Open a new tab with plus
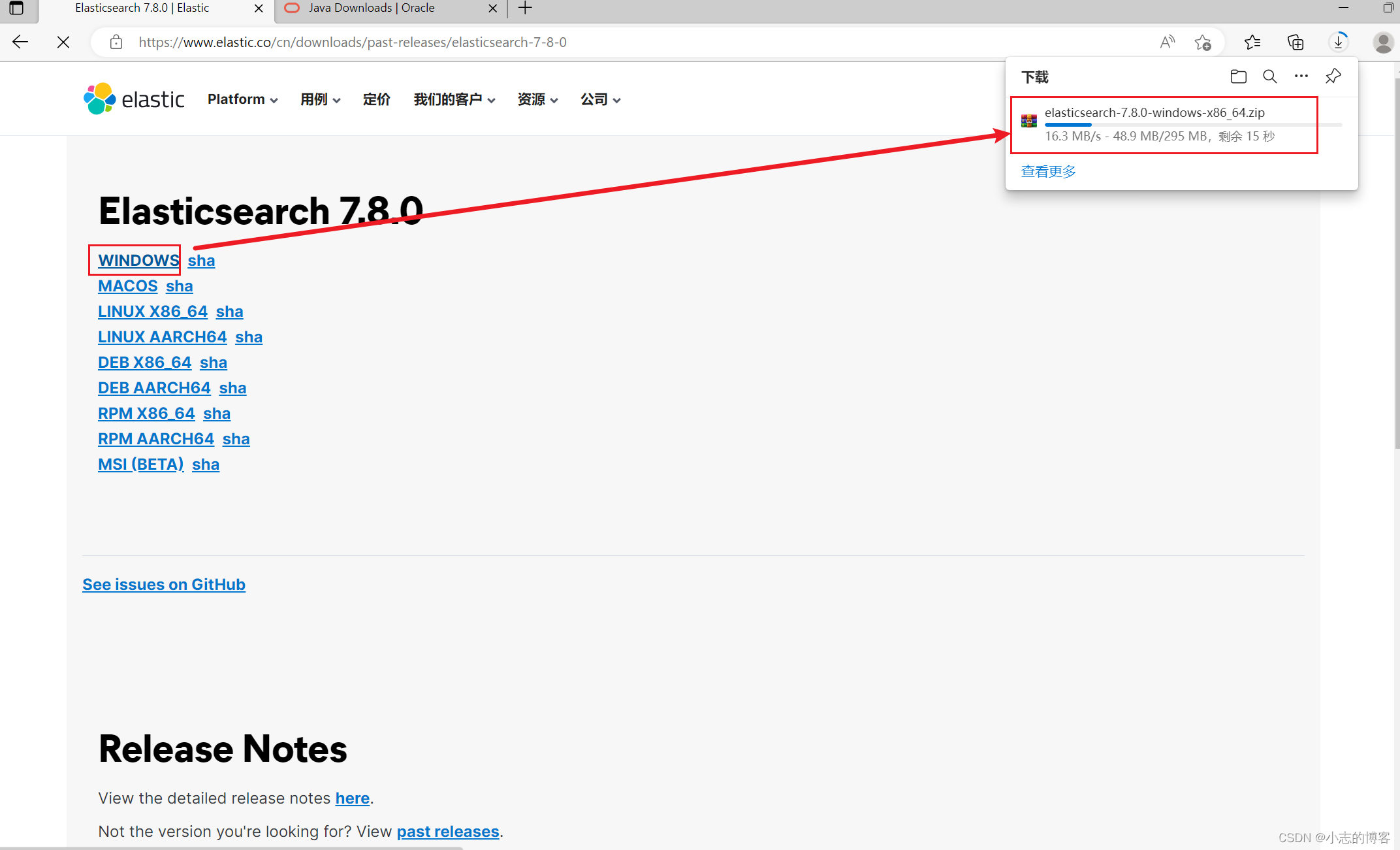 point(525,8)
